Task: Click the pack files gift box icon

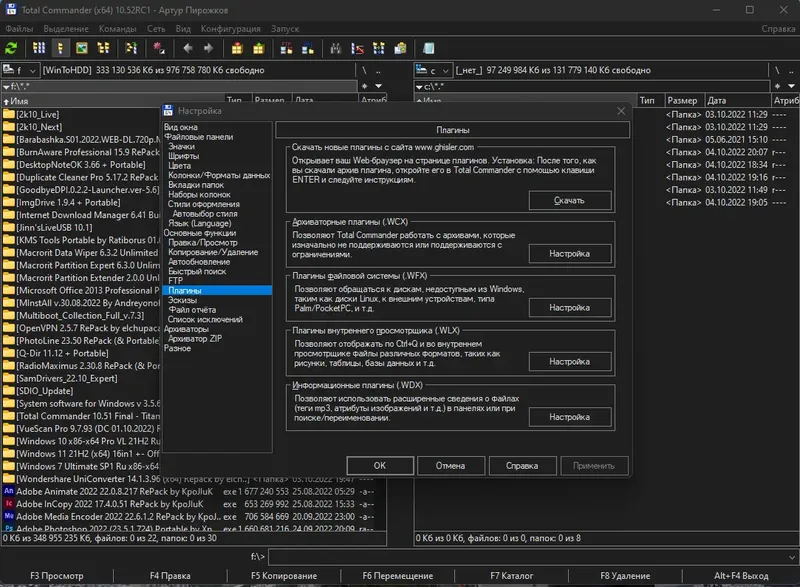Action: (x=236, y=47)
